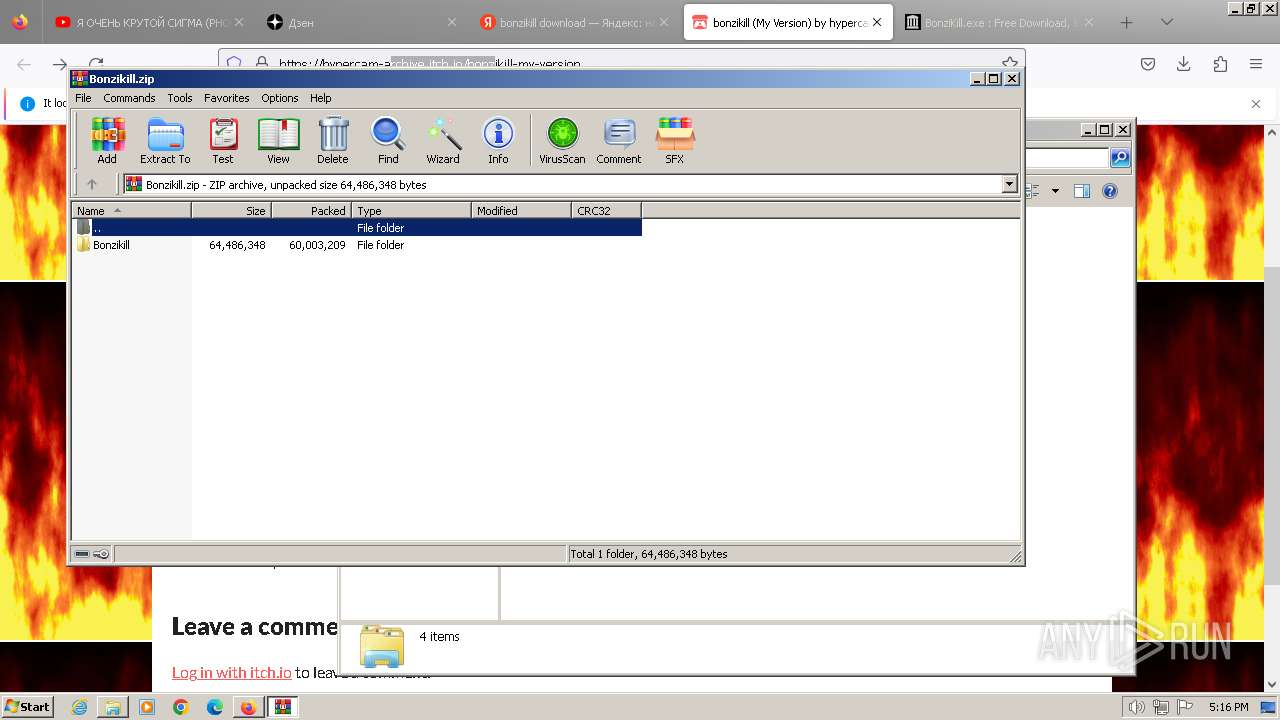This screenshot has height=720, width=1280.
Task: Open the Firefox downloads icon
Action: [1184, 64]
